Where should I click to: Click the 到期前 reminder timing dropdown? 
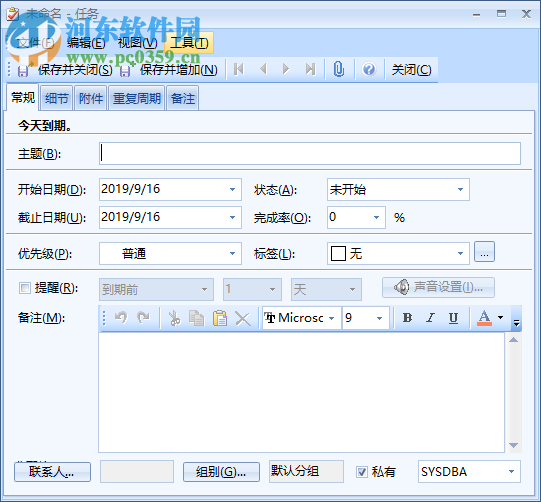(x=156, y=289)
